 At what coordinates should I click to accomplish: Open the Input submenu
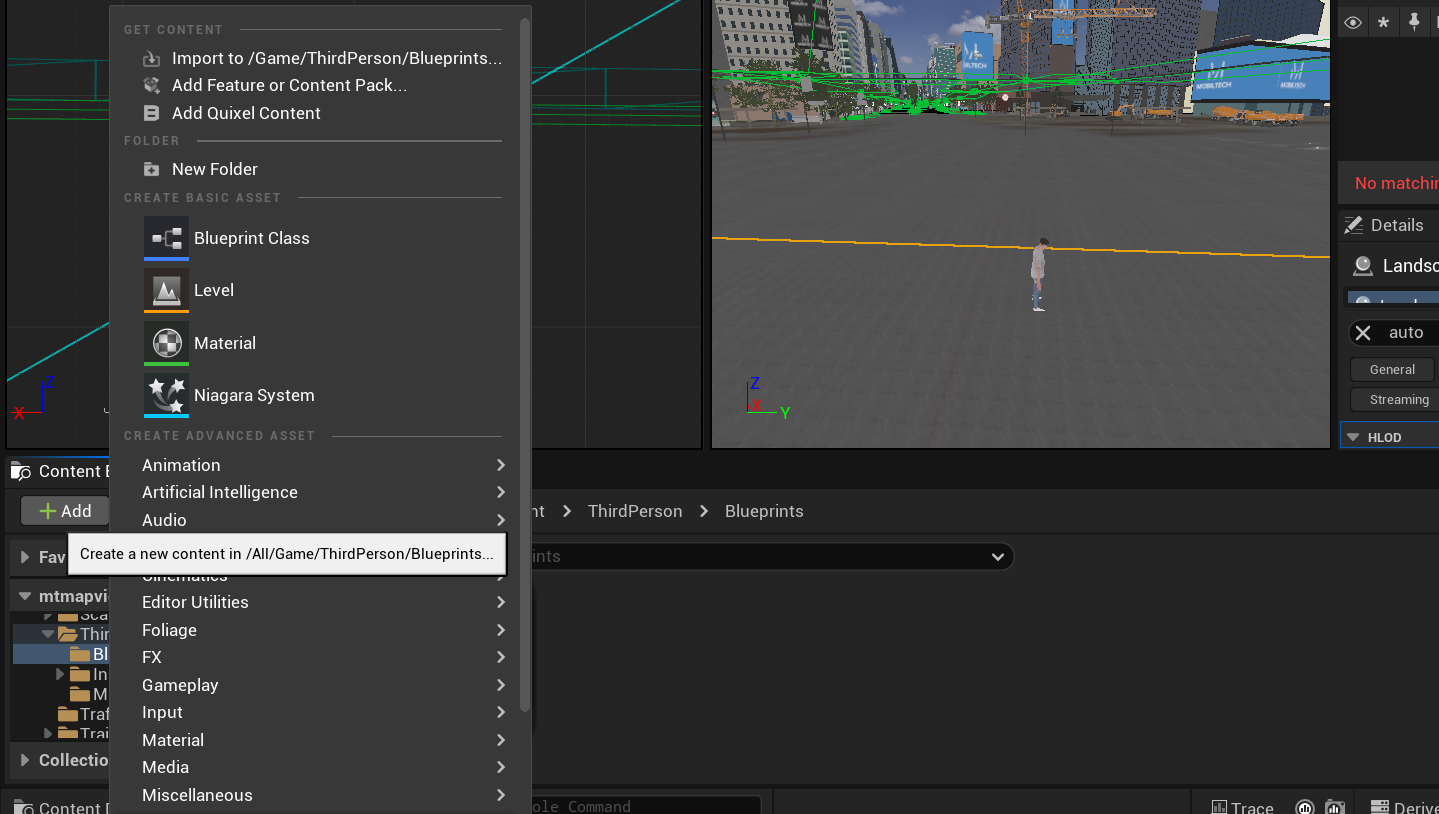[322, 712]
